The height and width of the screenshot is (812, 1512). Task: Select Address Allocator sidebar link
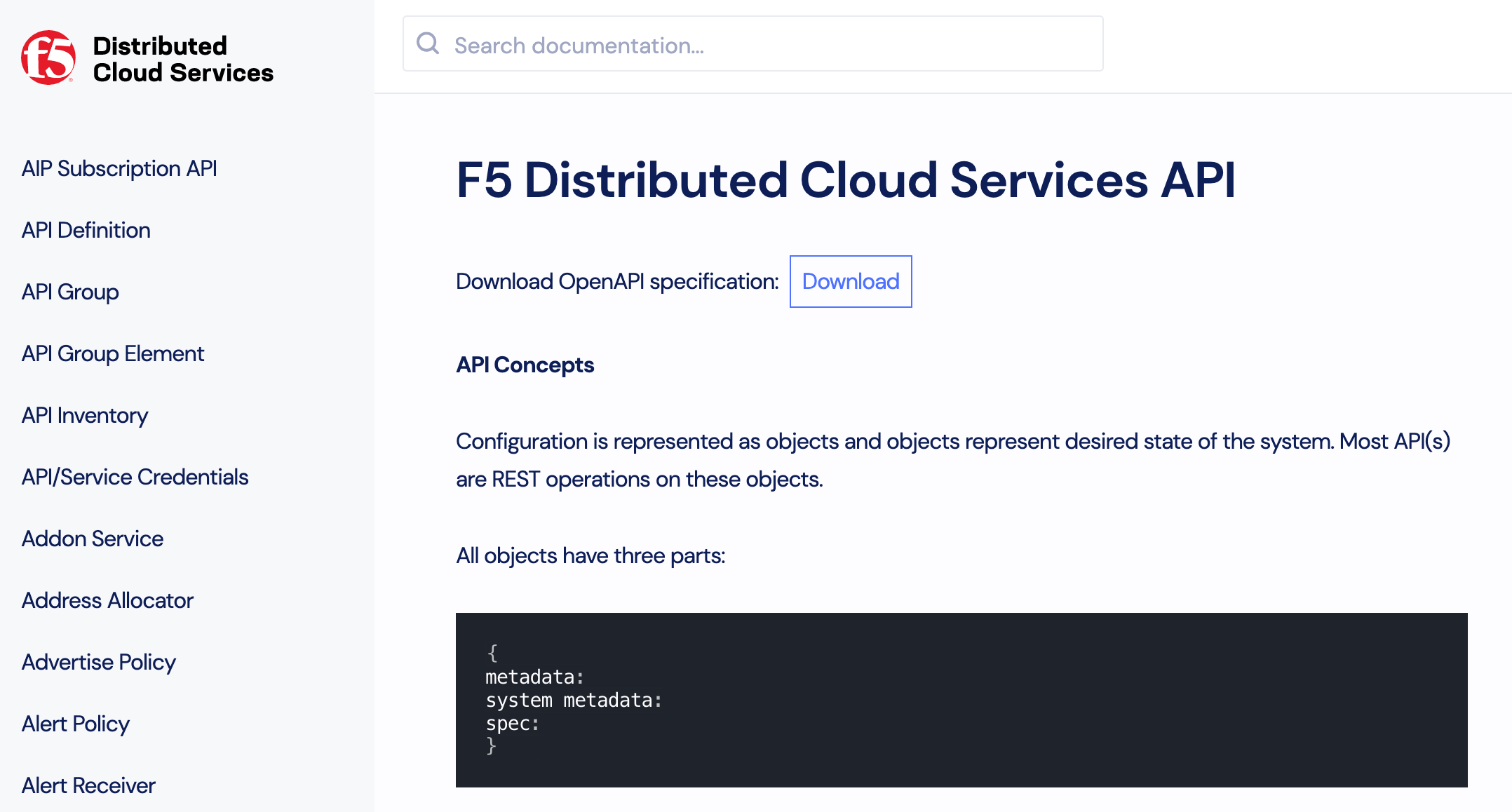click(x=107, y=600)
